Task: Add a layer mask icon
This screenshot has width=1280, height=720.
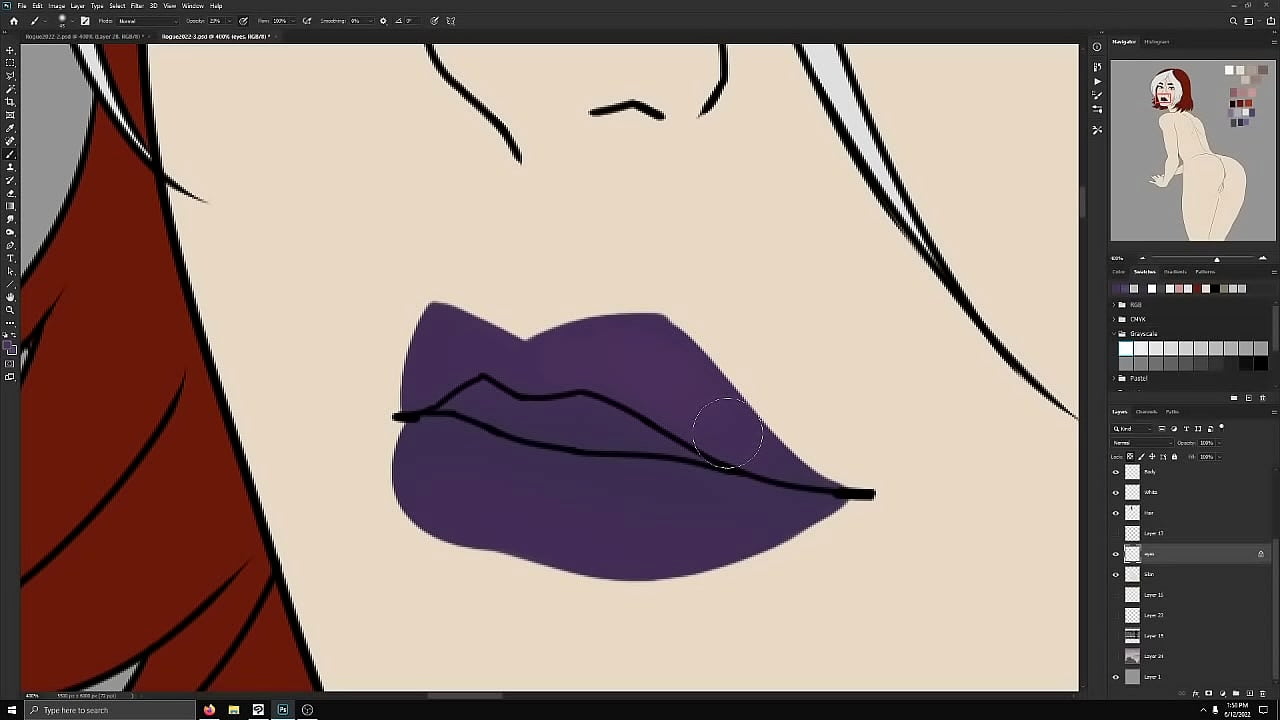Action: click(1208, 693)
